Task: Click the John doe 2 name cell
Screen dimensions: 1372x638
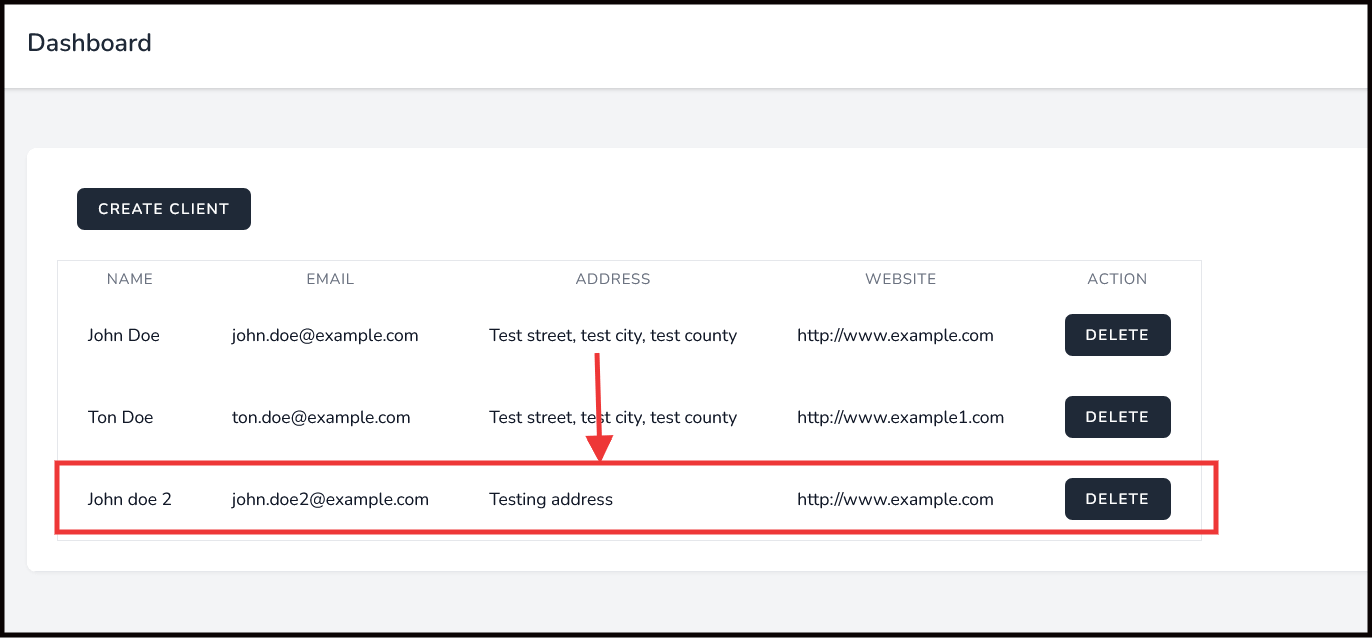Action: 129,499
